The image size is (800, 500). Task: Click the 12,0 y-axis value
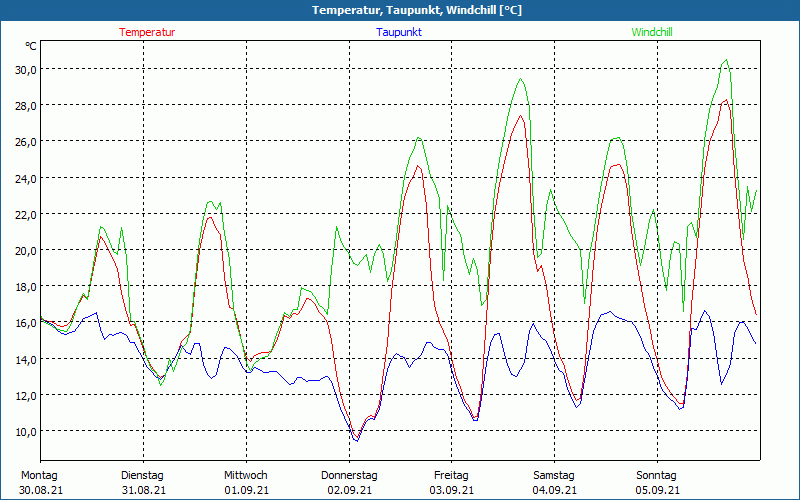click(25, 395)
